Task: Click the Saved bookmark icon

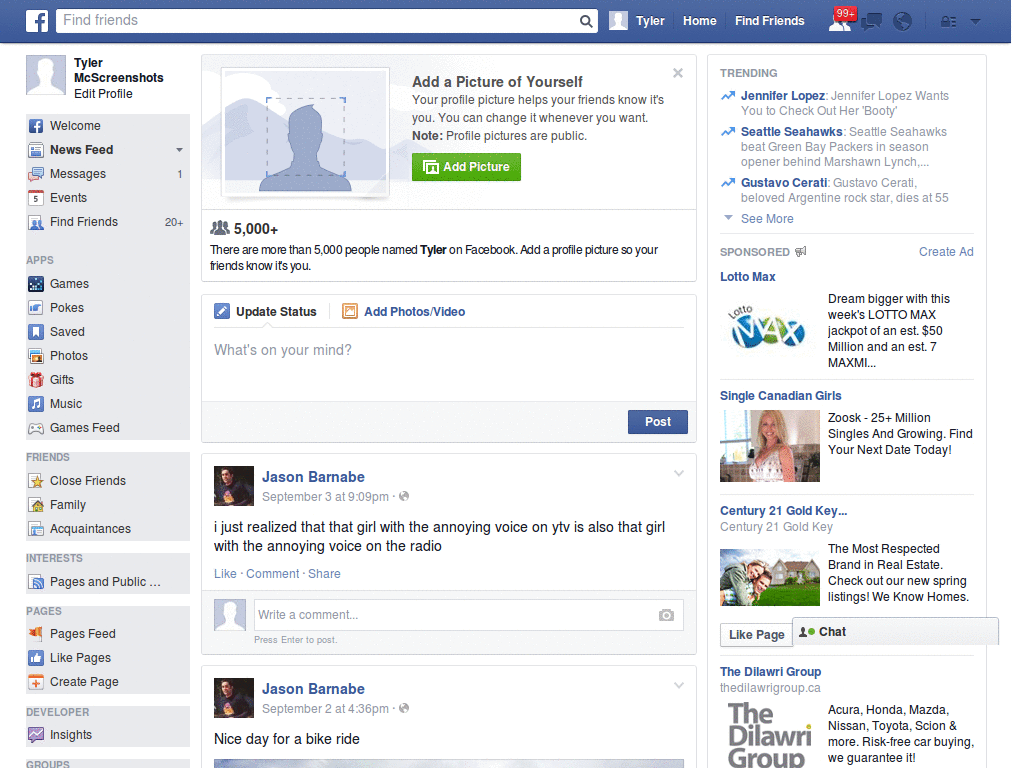Action: (x=36, y=332)
